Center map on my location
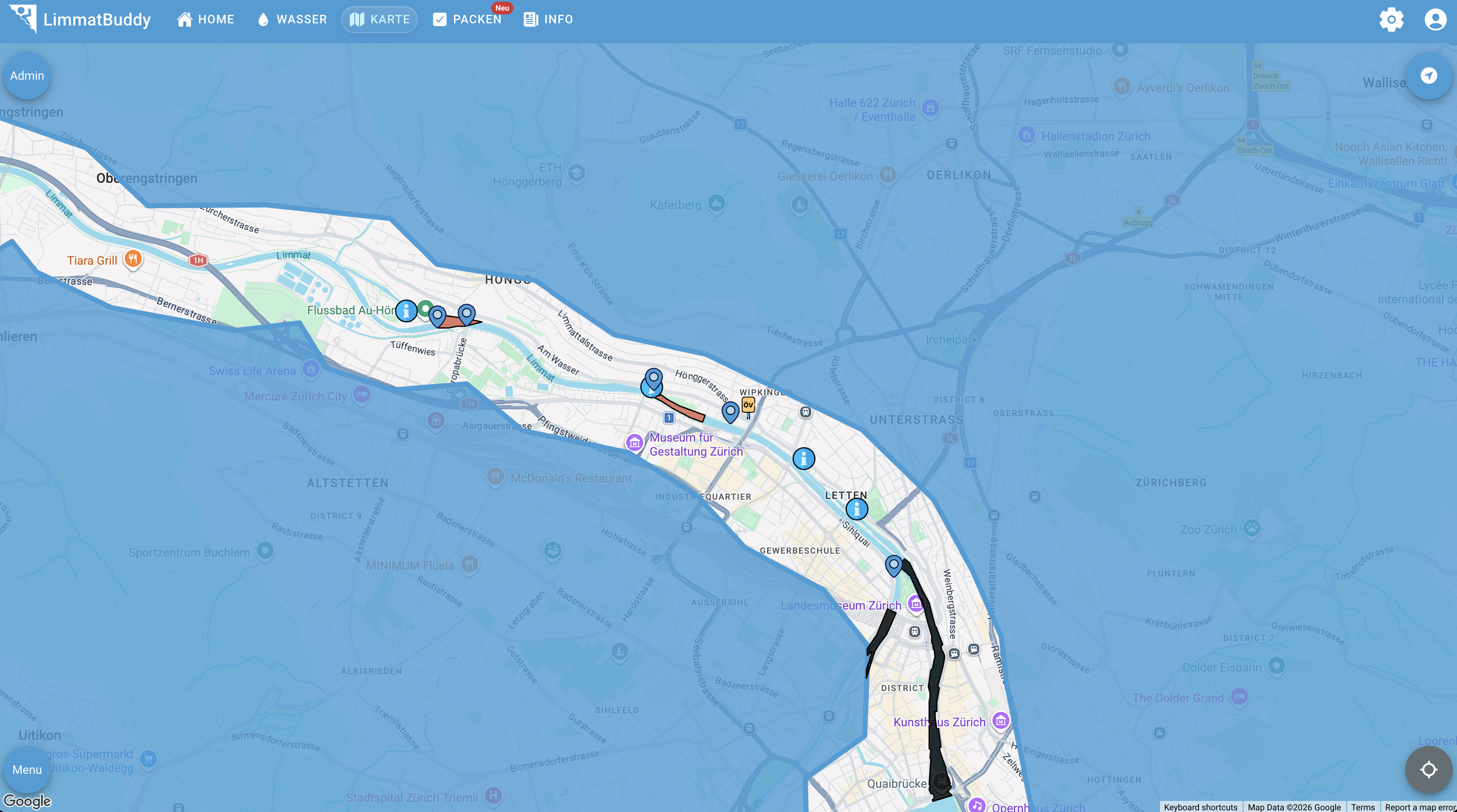Screen dimensions: 1457x812 1429,770
